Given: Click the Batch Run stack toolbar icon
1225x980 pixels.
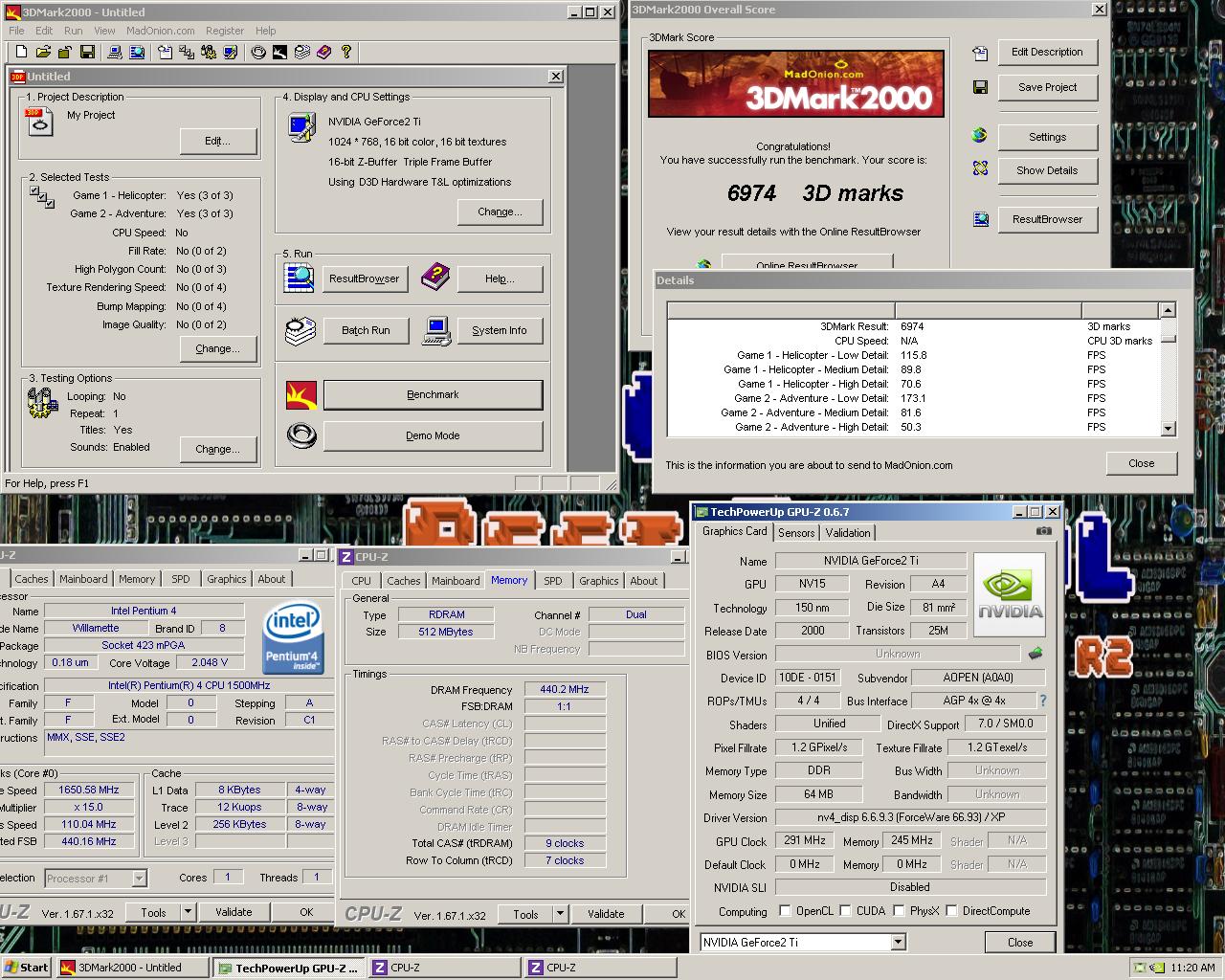Looking at the screenshot, I should (302, 52).
